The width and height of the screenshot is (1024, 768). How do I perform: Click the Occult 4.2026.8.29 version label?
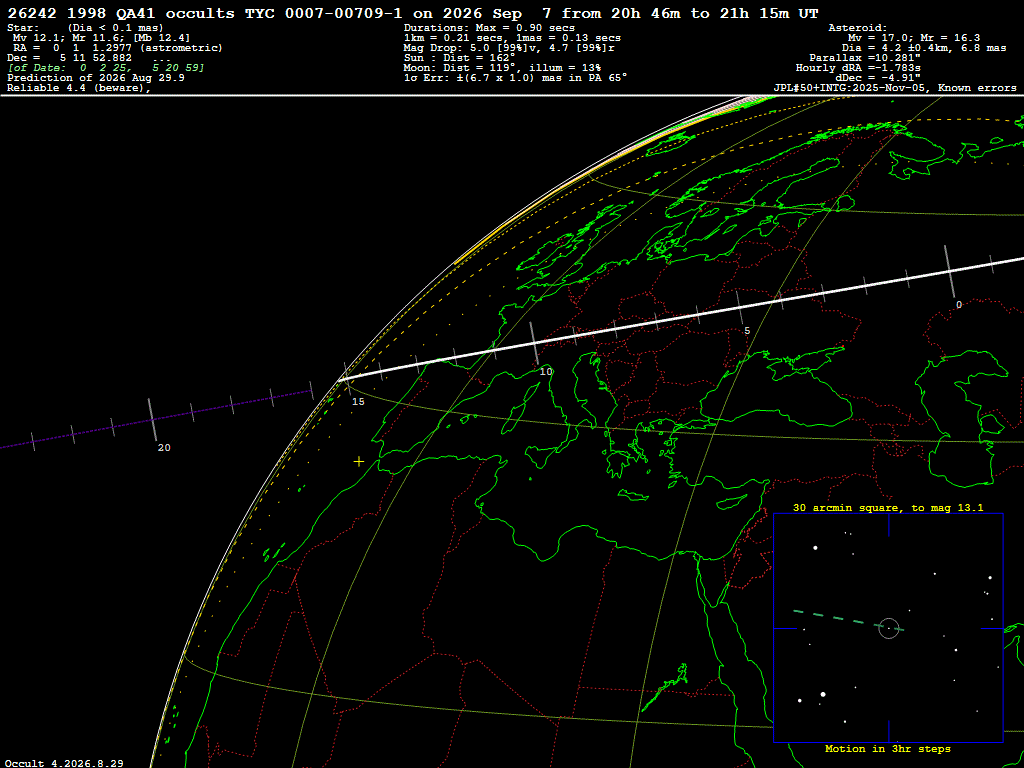tap(64, 763)
